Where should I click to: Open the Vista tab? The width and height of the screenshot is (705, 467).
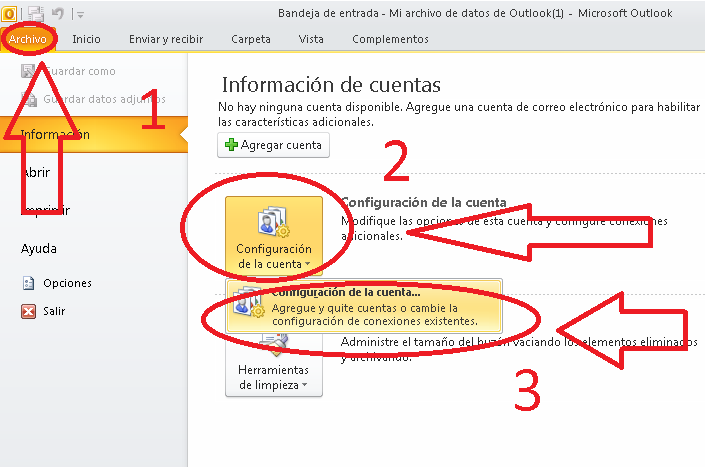(311, 39)
